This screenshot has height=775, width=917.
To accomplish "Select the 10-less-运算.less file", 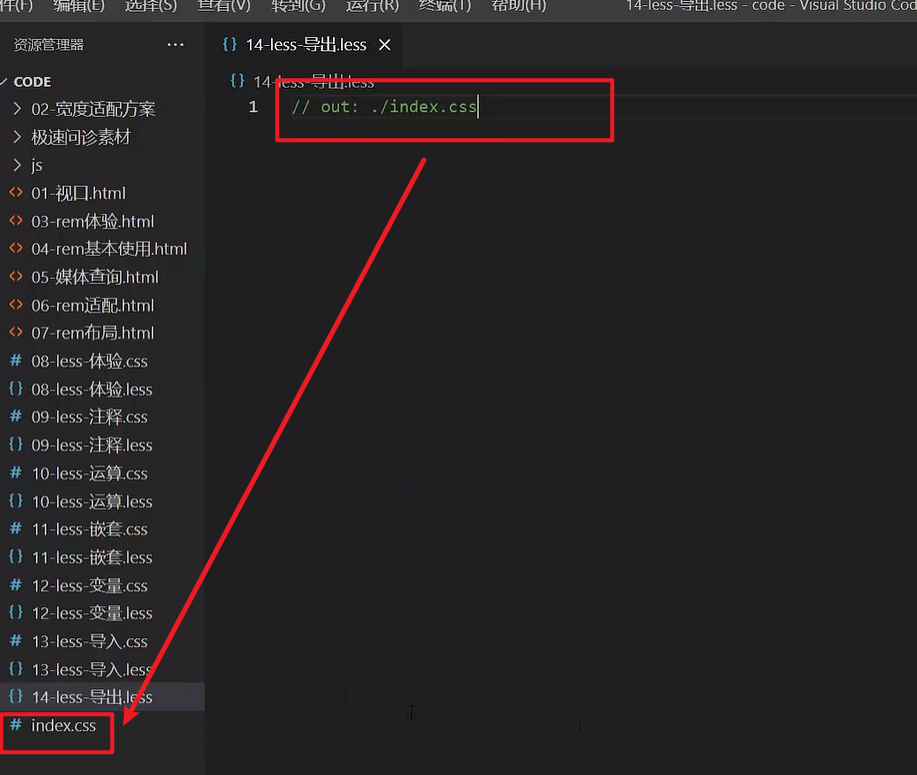I will point(91,501).
